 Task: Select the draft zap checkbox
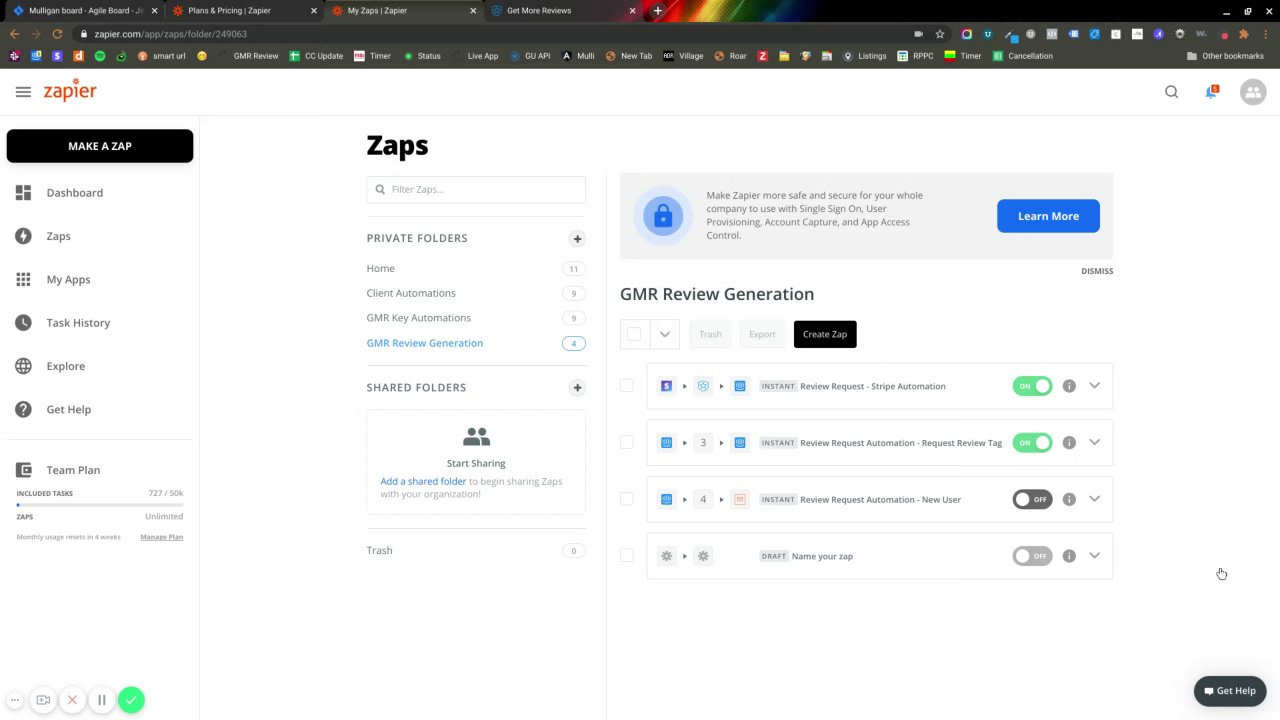[627, 556]
